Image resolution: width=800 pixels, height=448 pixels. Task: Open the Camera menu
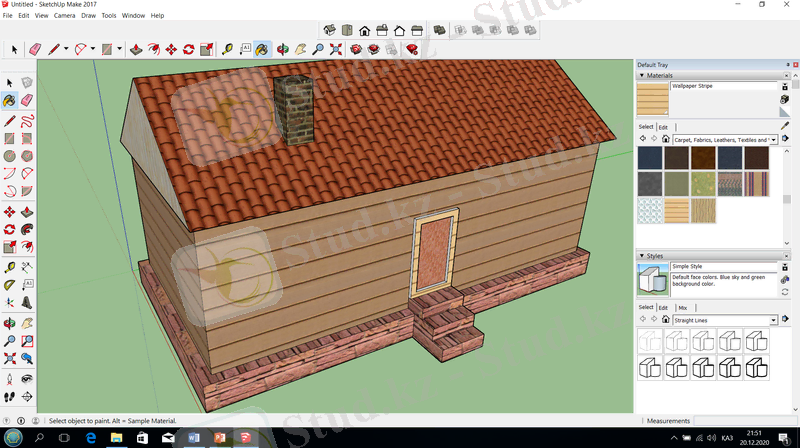click(x=64, y=16)
